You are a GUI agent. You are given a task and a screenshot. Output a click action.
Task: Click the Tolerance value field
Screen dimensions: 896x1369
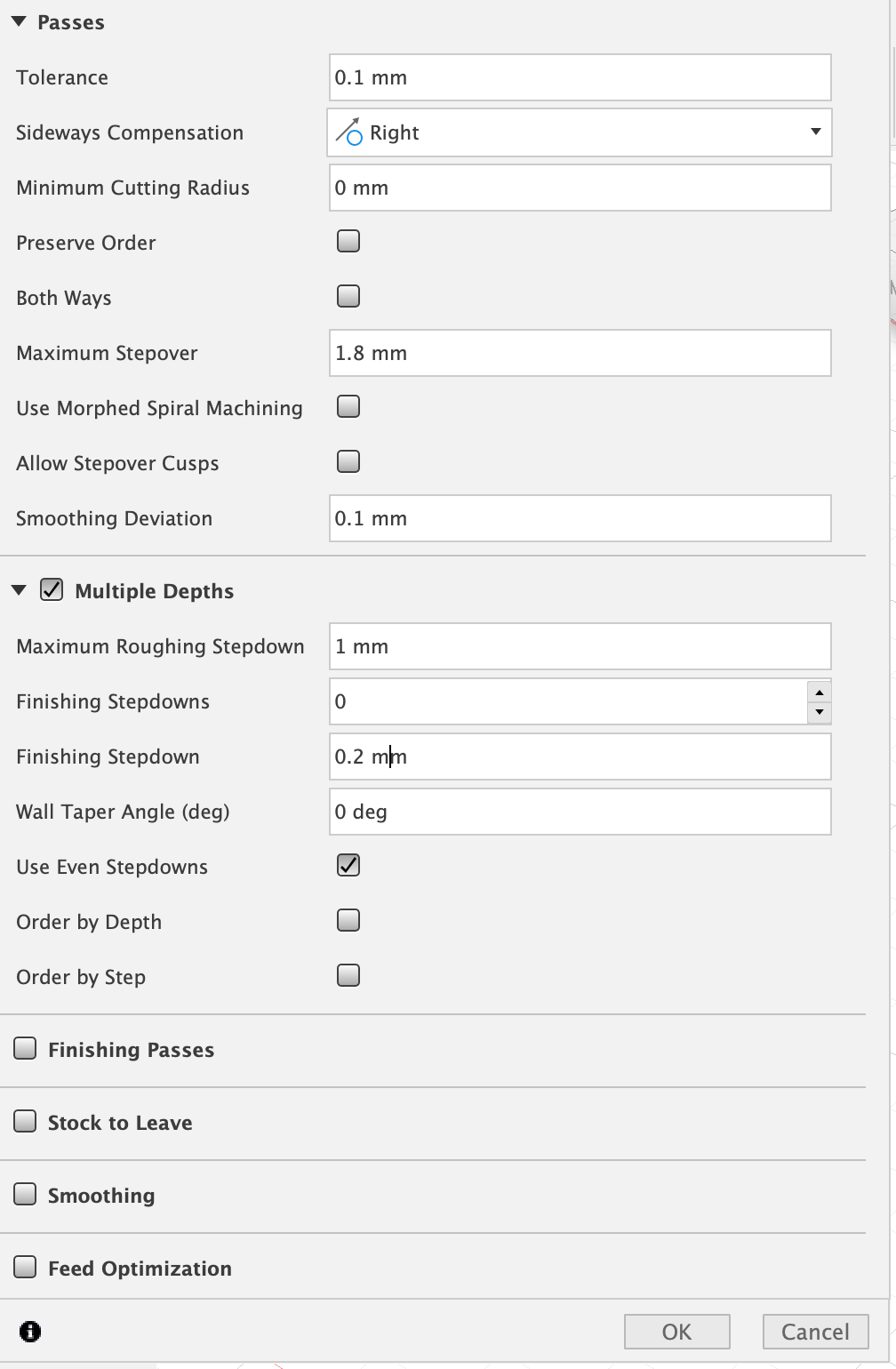click(x=580, y=77)
